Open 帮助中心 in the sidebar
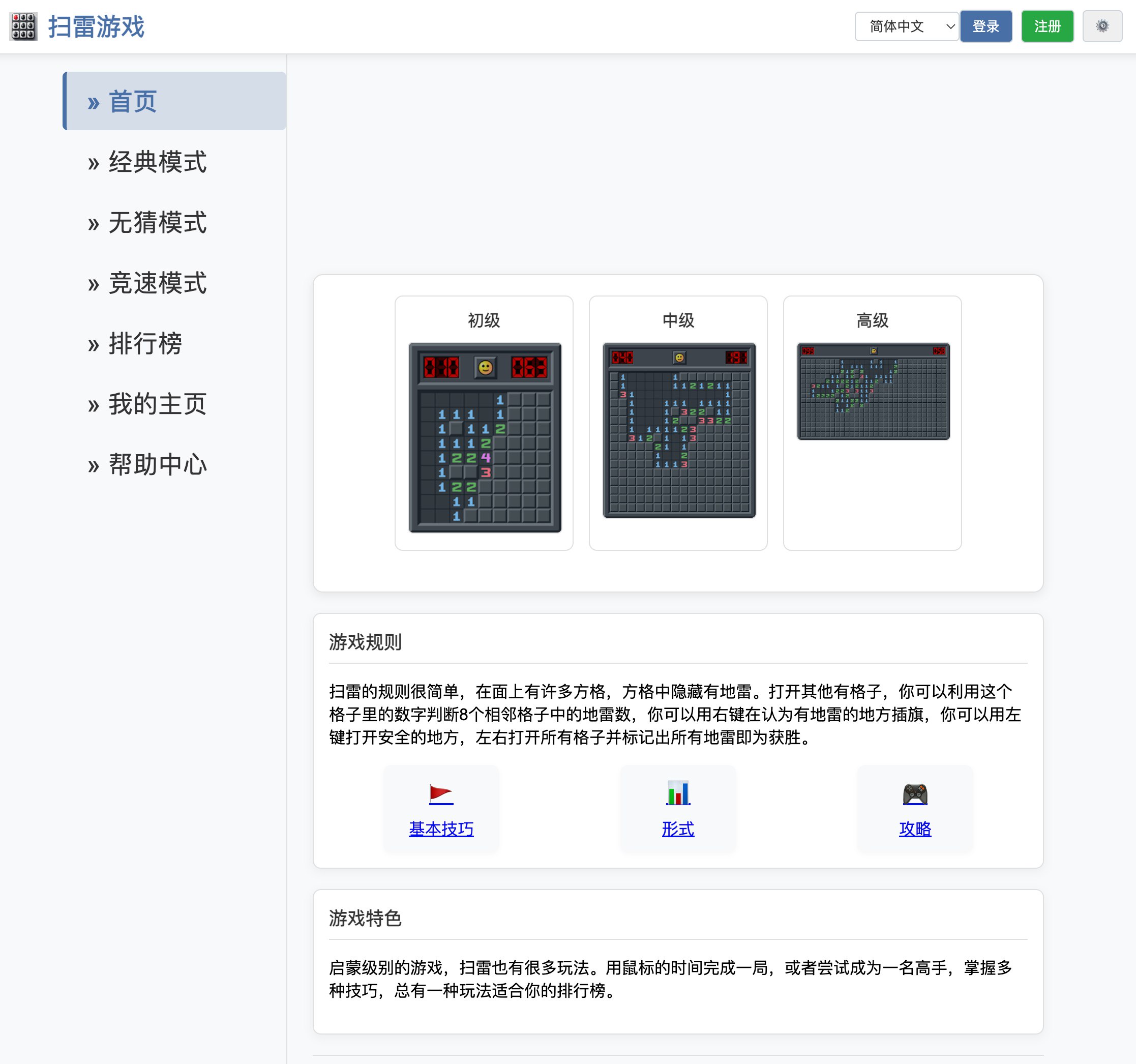Screen dimensions: 1136x1064 point(157,464)
